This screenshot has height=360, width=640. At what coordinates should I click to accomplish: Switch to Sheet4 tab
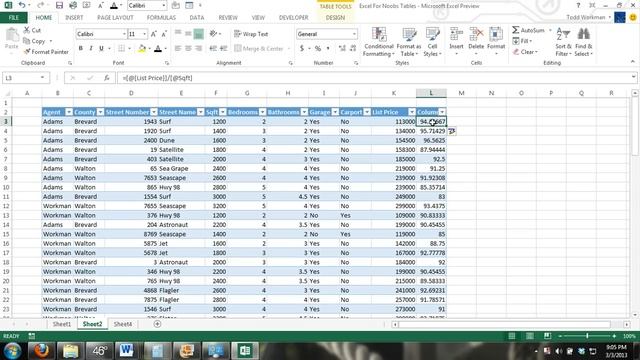[x=123, y=324]
